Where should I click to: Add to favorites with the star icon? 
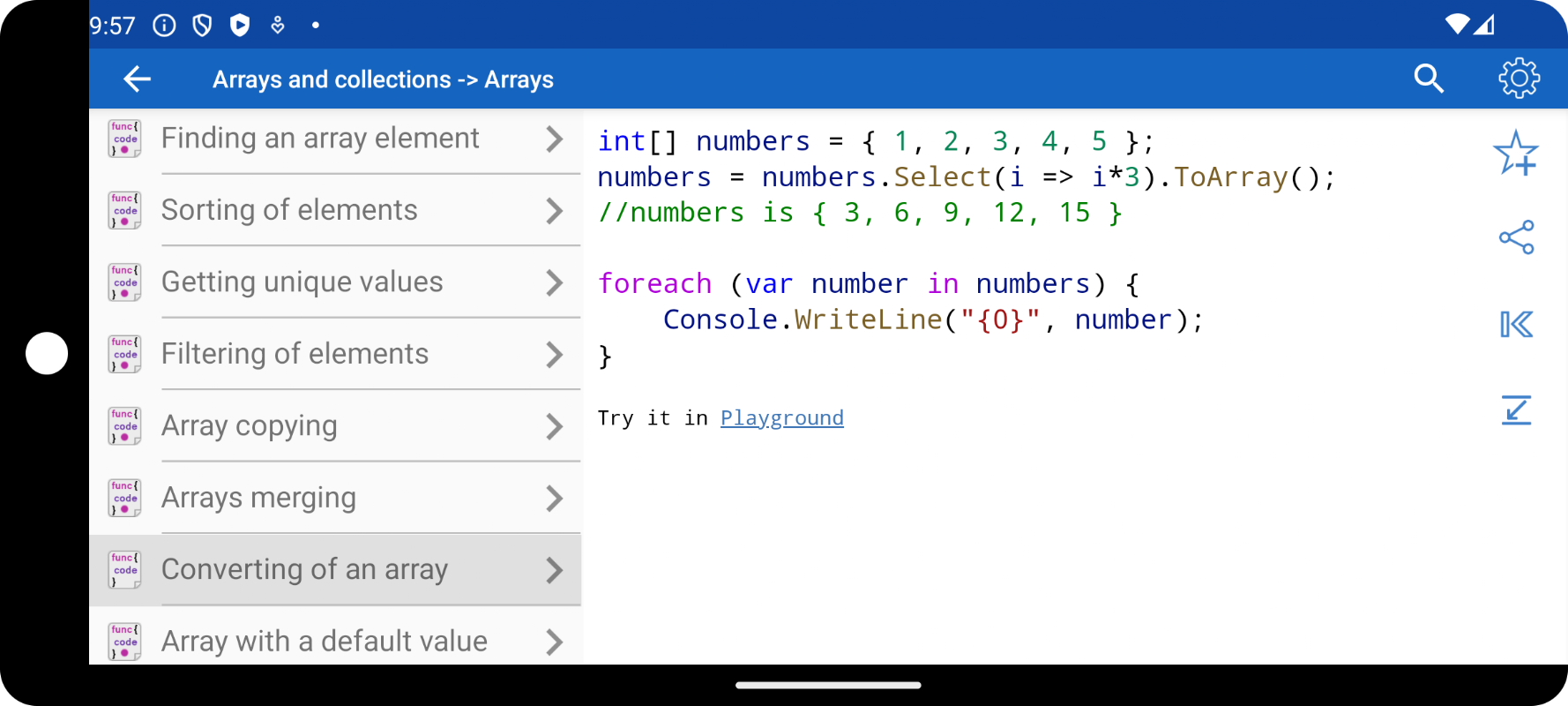tap(1516, 154)
